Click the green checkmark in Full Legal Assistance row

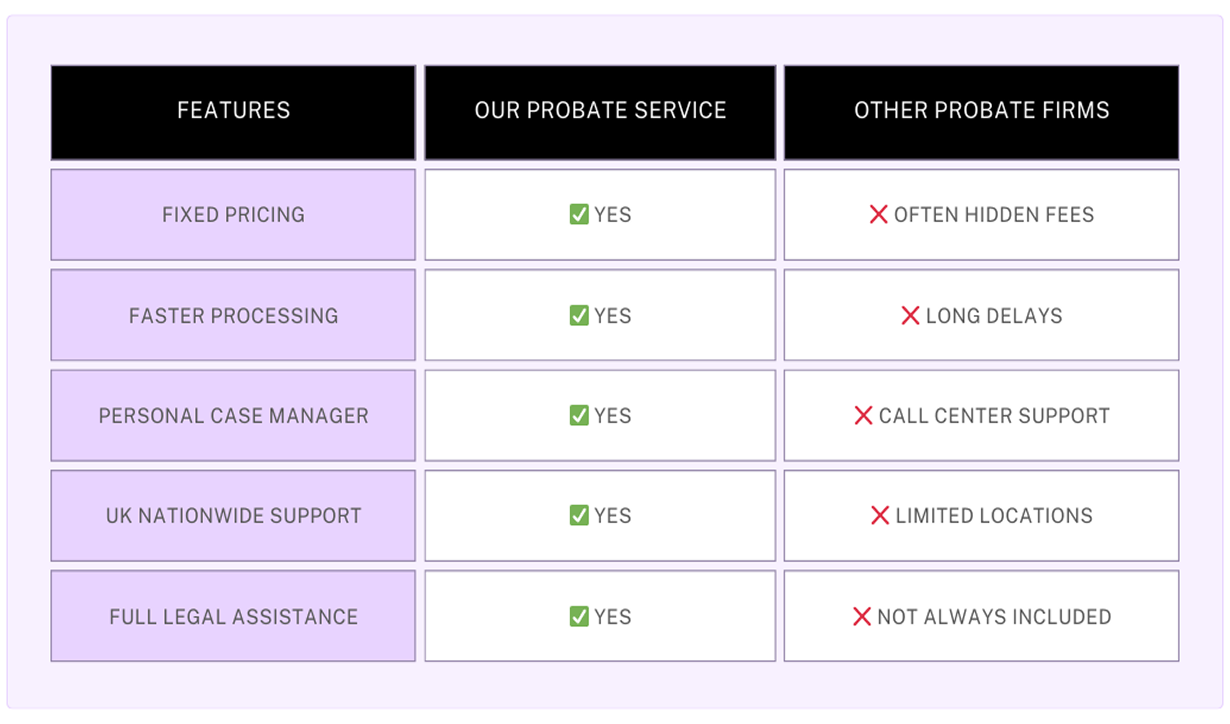579,616
